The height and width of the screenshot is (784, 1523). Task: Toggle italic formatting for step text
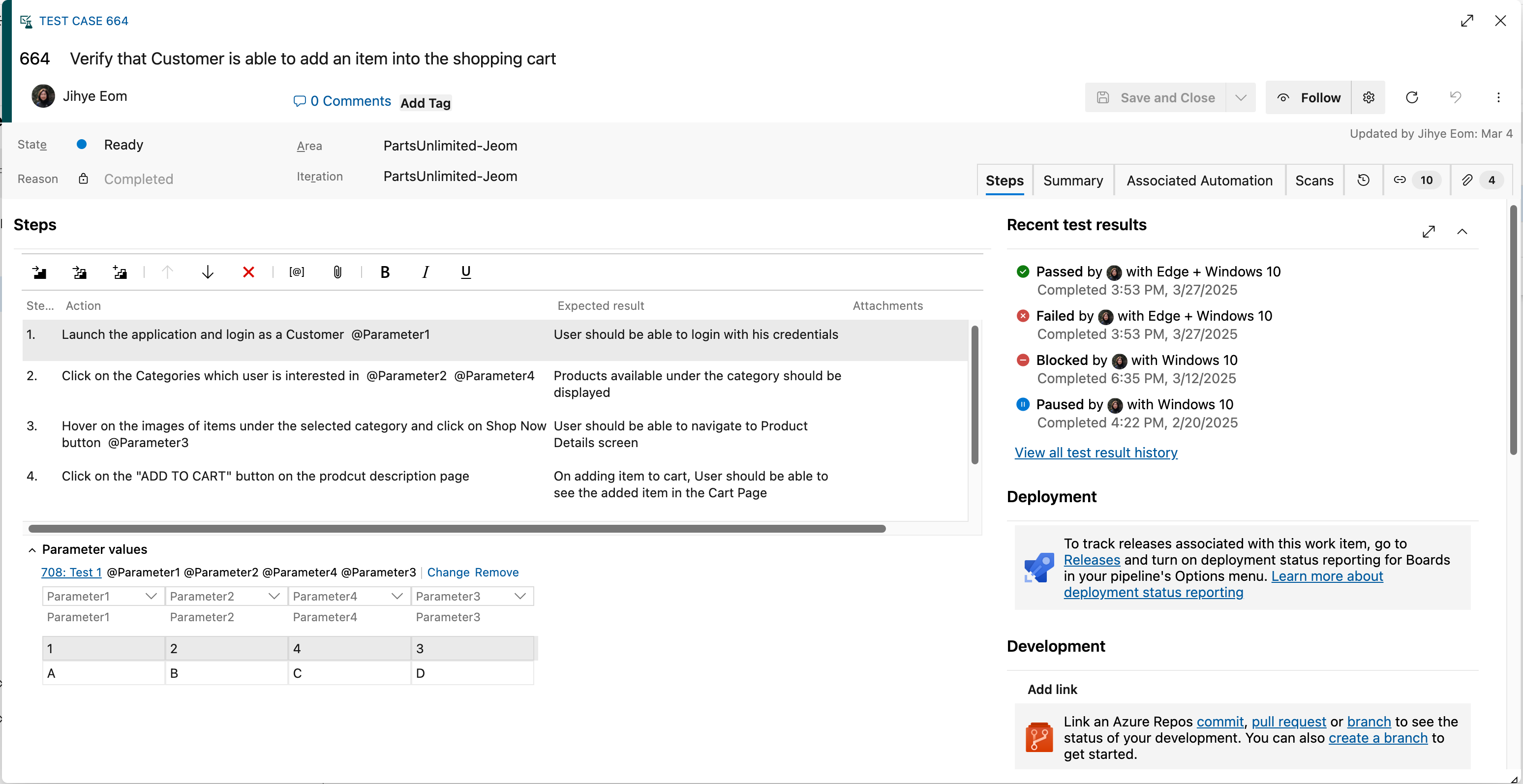(x=425, y=272)
